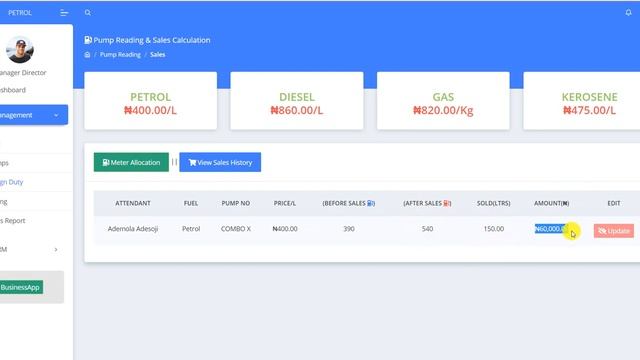The image size is (640, 360).
Task: Select the Sales breadcrumb item
Action: tap(158, 55)
